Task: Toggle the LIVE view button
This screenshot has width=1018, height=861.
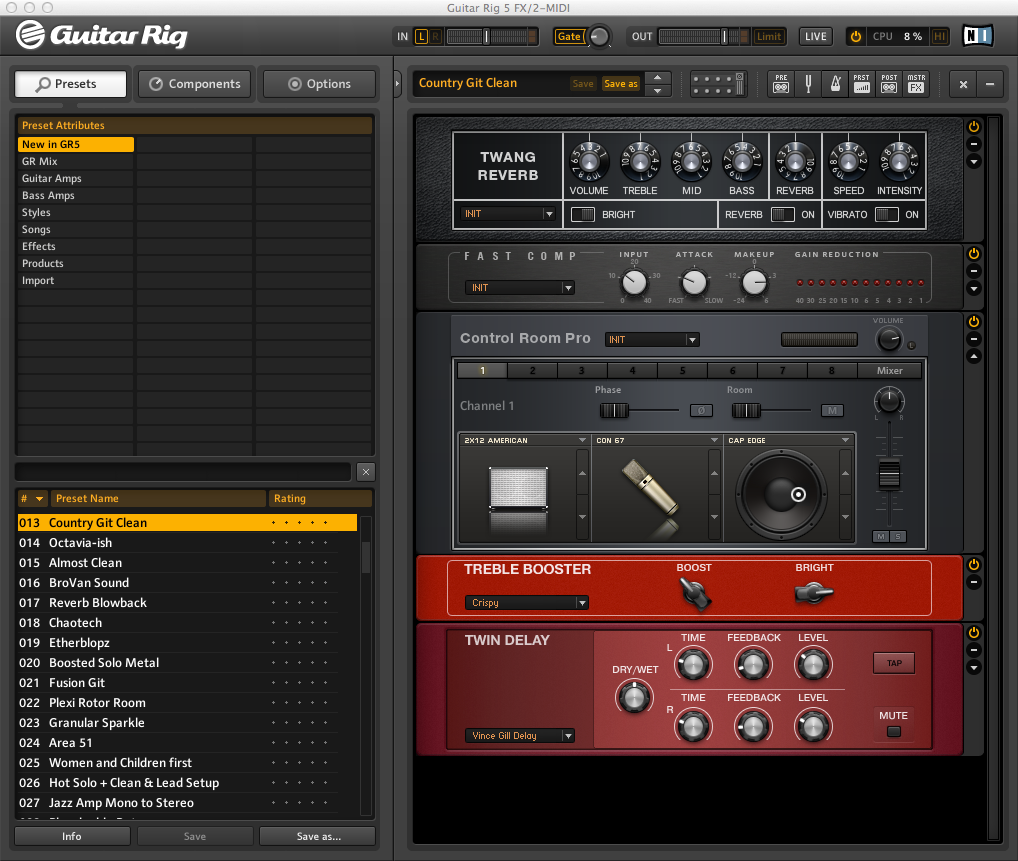Action: [815, 36]
